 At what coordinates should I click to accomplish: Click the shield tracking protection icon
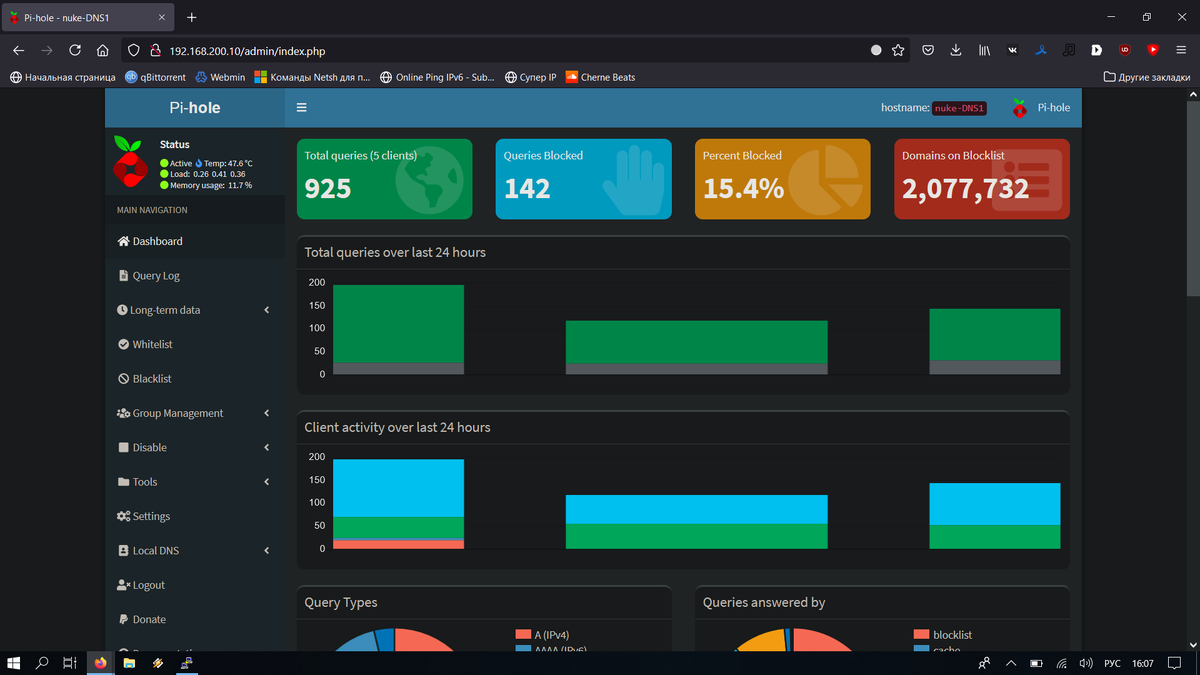134,50
